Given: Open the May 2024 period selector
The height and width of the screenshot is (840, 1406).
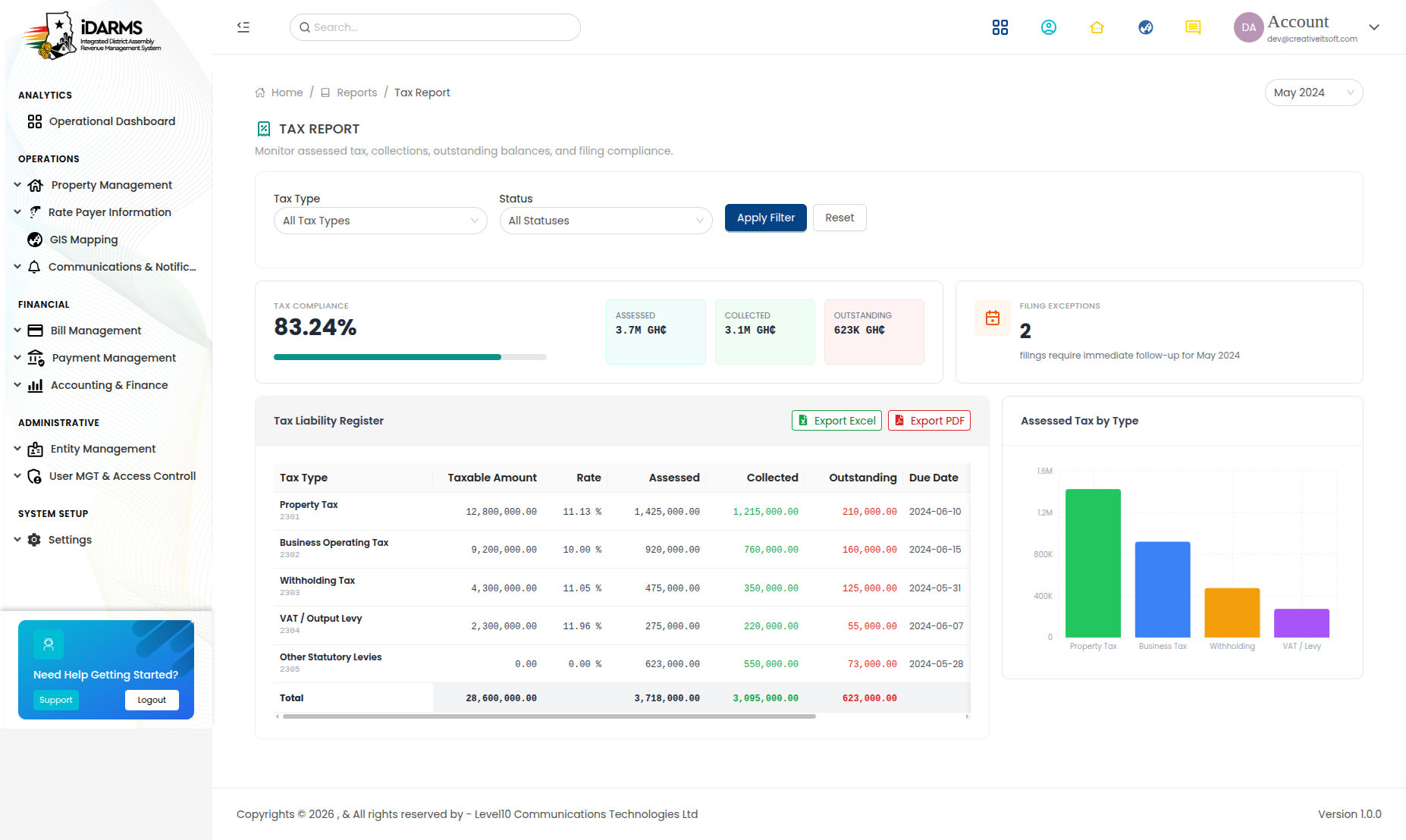Looking at the screenshot, I should click(x=1313, y=92).
